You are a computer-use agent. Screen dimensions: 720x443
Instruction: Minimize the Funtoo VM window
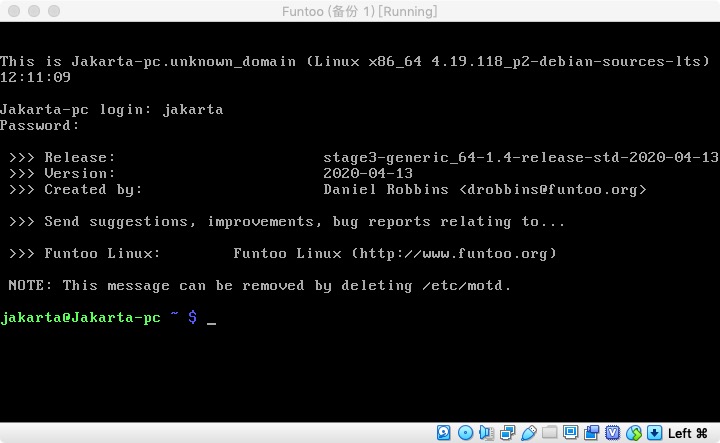pos(34,11)
